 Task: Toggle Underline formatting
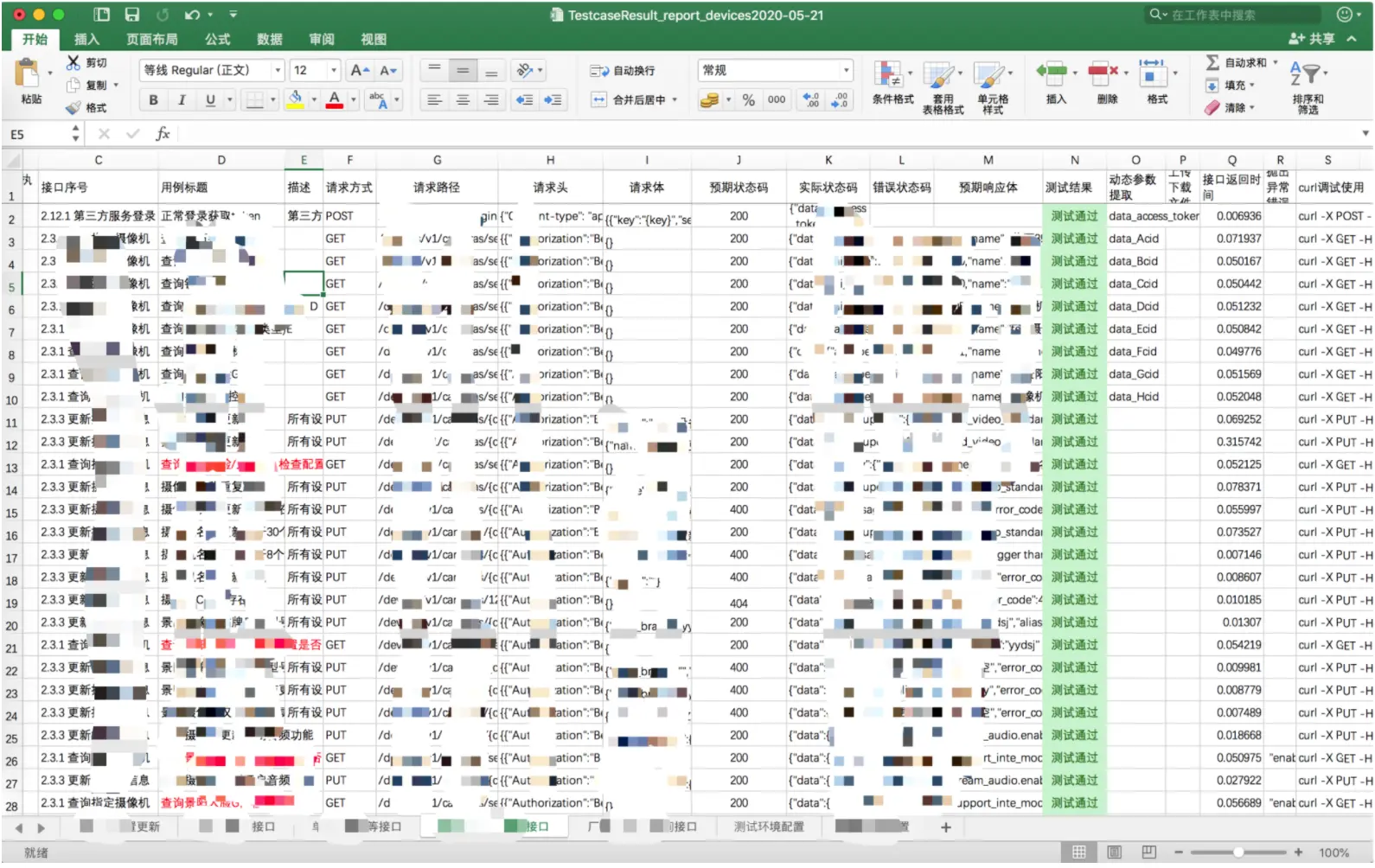(210, 100)
